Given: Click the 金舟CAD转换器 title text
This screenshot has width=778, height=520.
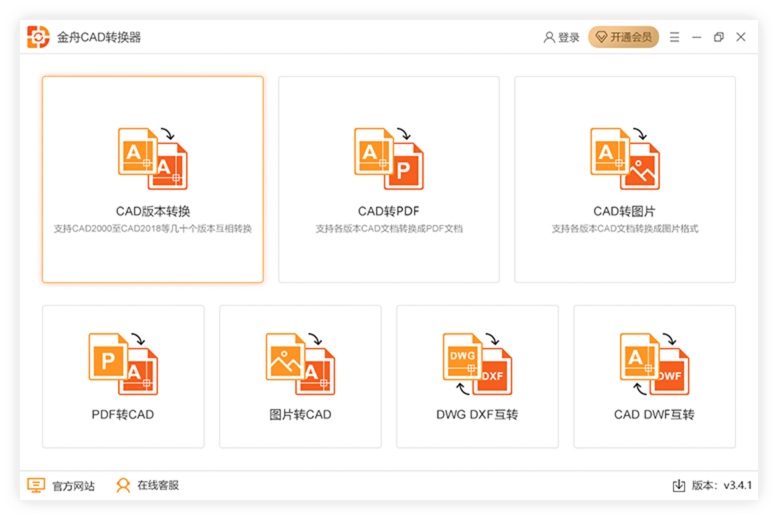Looking at the screenshot, I should (99, 37).
